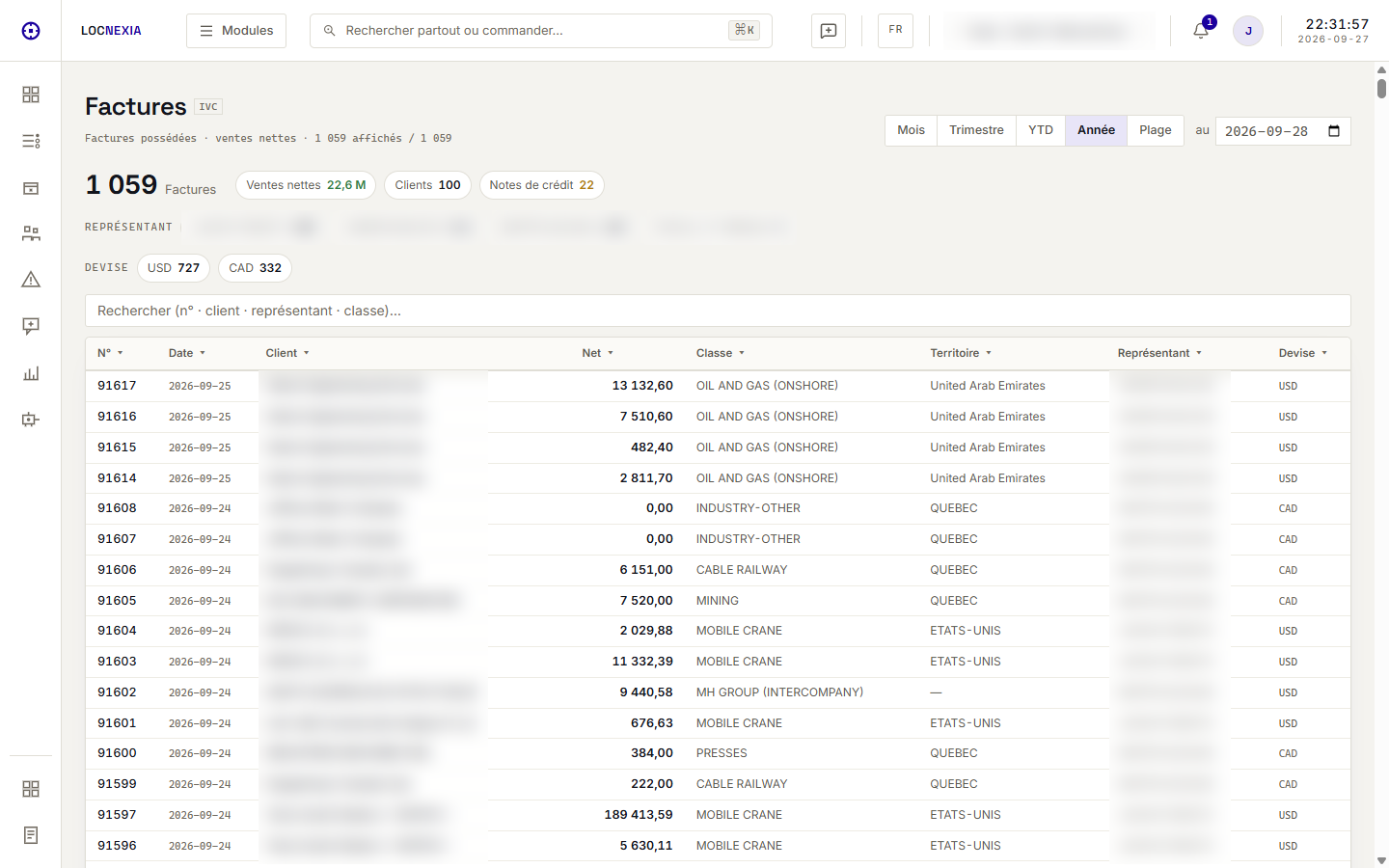Sort by the Classe column header

(x=721, y=353)
